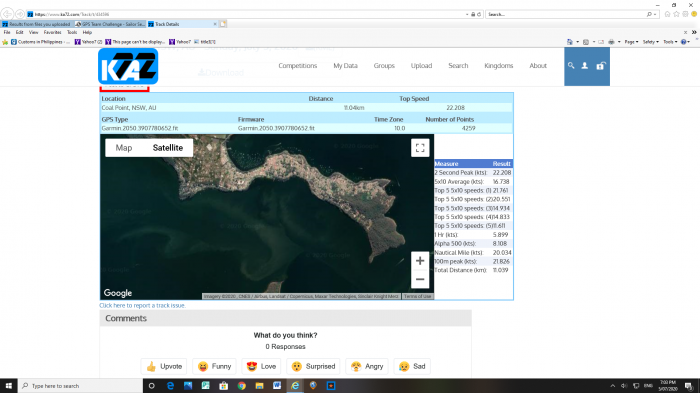Click the volume icon in system tray

pos(624,386)
